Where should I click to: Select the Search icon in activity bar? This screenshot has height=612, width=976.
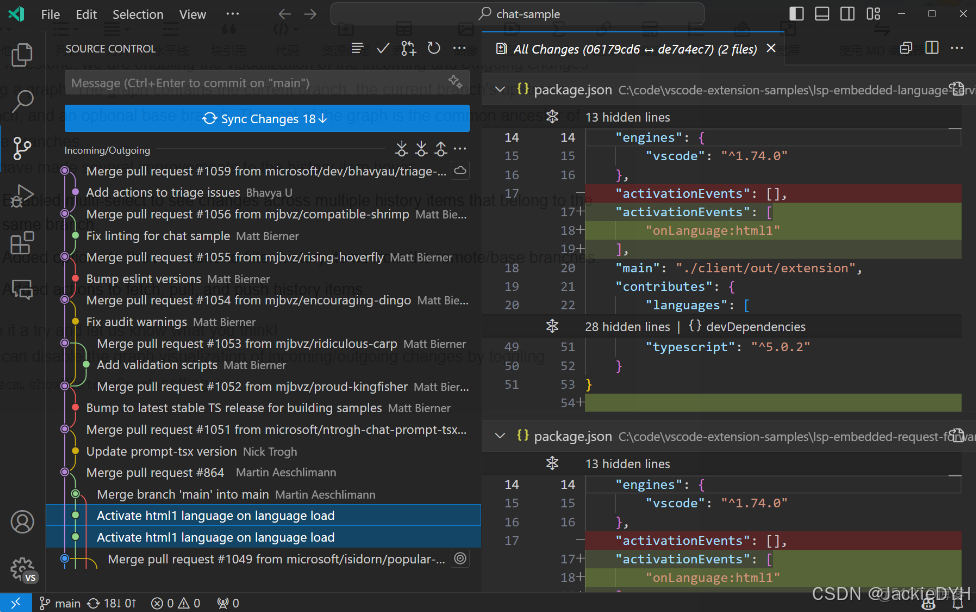click(x=22, y=100)
